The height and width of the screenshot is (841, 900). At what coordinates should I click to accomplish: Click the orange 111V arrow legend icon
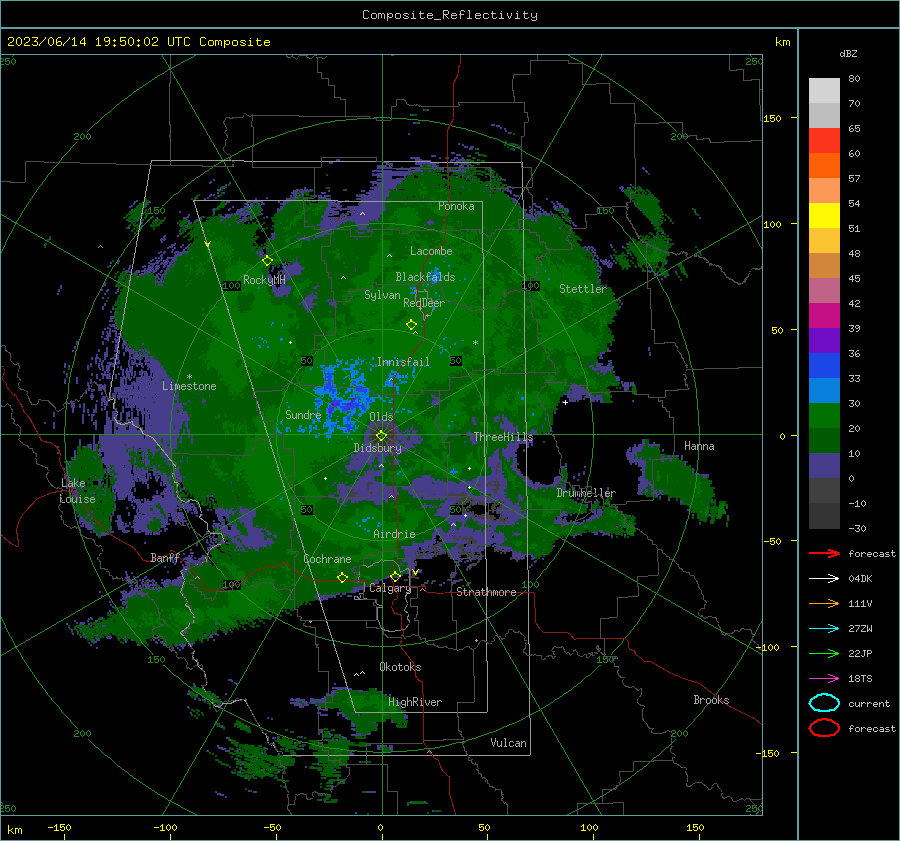(x=824, y=603)
